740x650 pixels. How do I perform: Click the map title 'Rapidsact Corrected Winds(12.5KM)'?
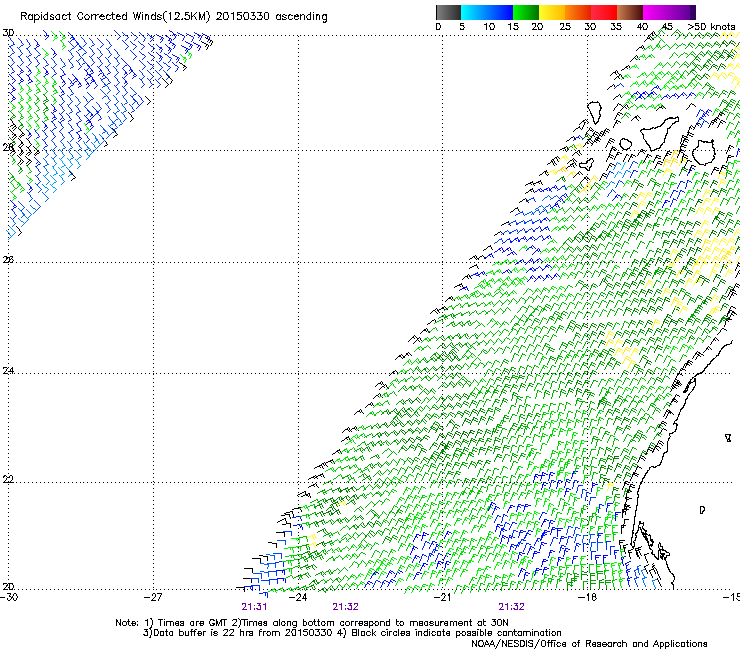tap(115, 17)
